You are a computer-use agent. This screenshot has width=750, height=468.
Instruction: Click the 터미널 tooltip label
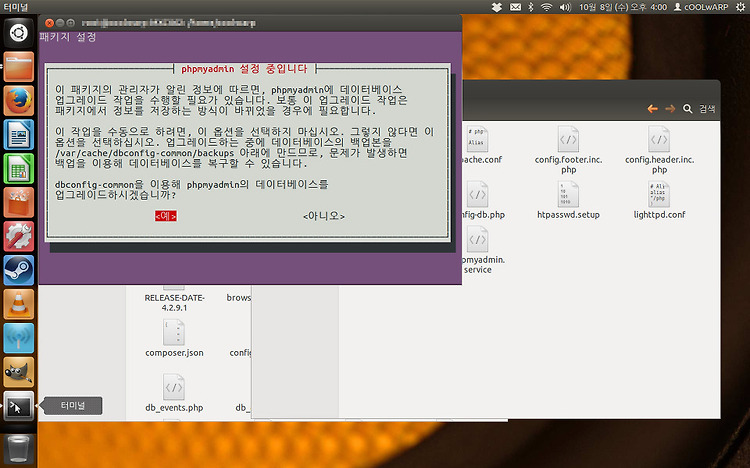click(x=73, y=406)
